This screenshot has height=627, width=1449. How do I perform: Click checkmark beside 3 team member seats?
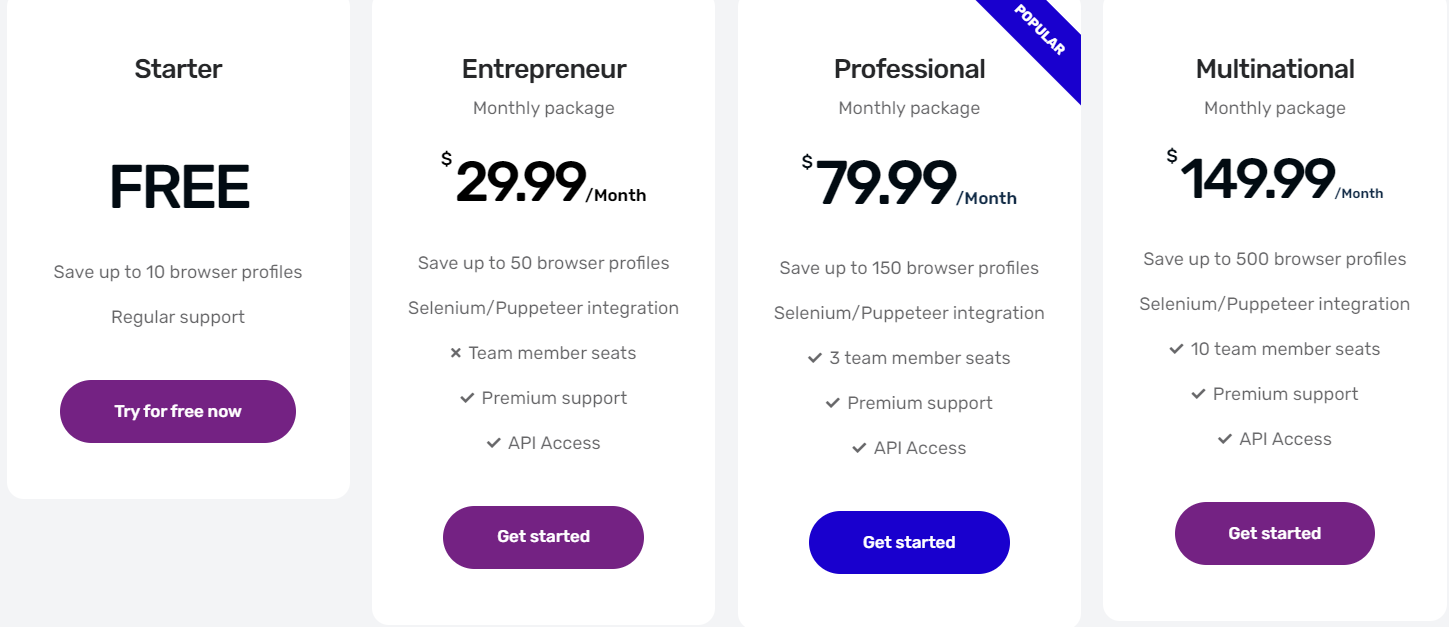coord(815,358)
